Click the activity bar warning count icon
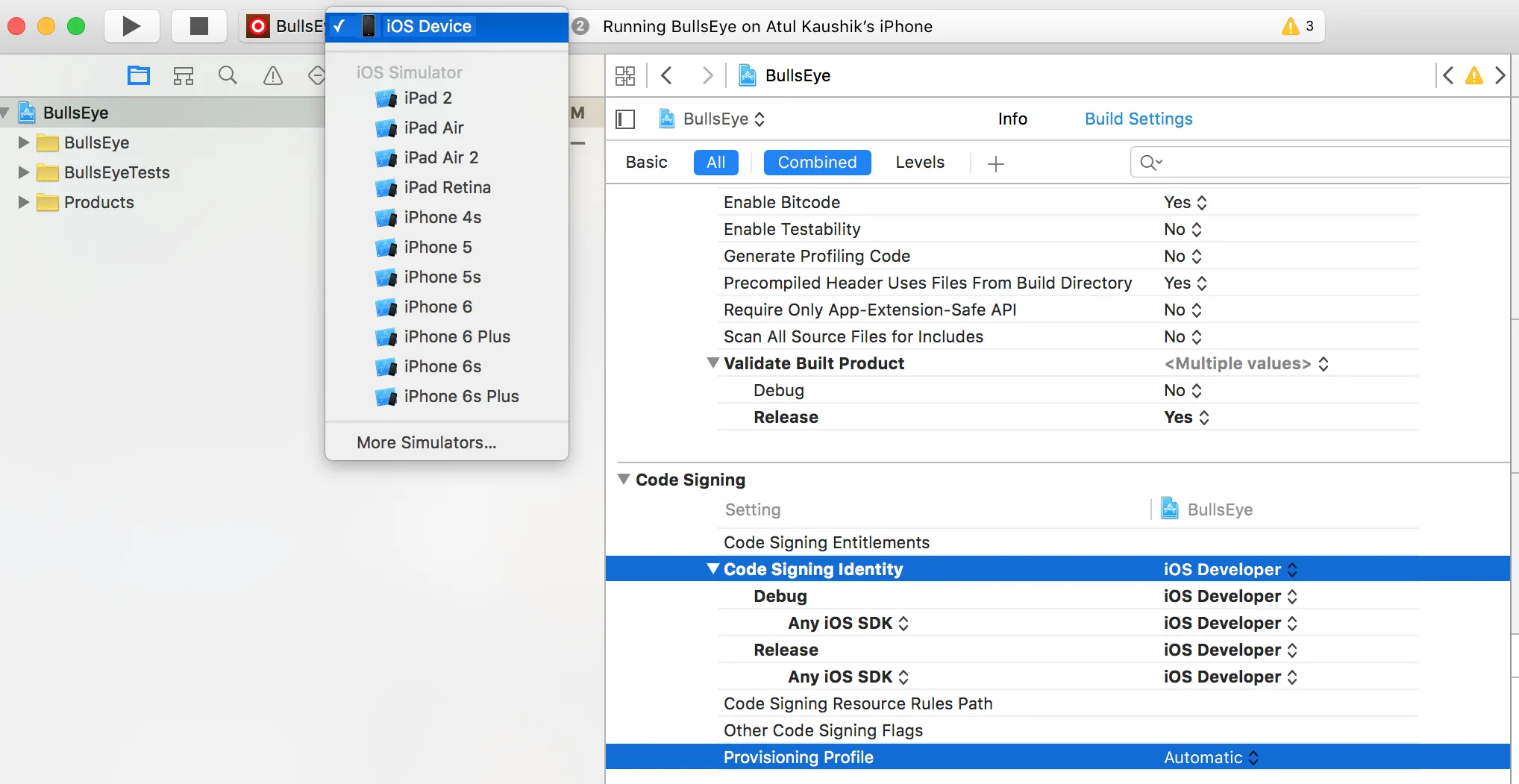Image resolution: width=1519 pixels, height=784 pixels. coord(1291,27)
